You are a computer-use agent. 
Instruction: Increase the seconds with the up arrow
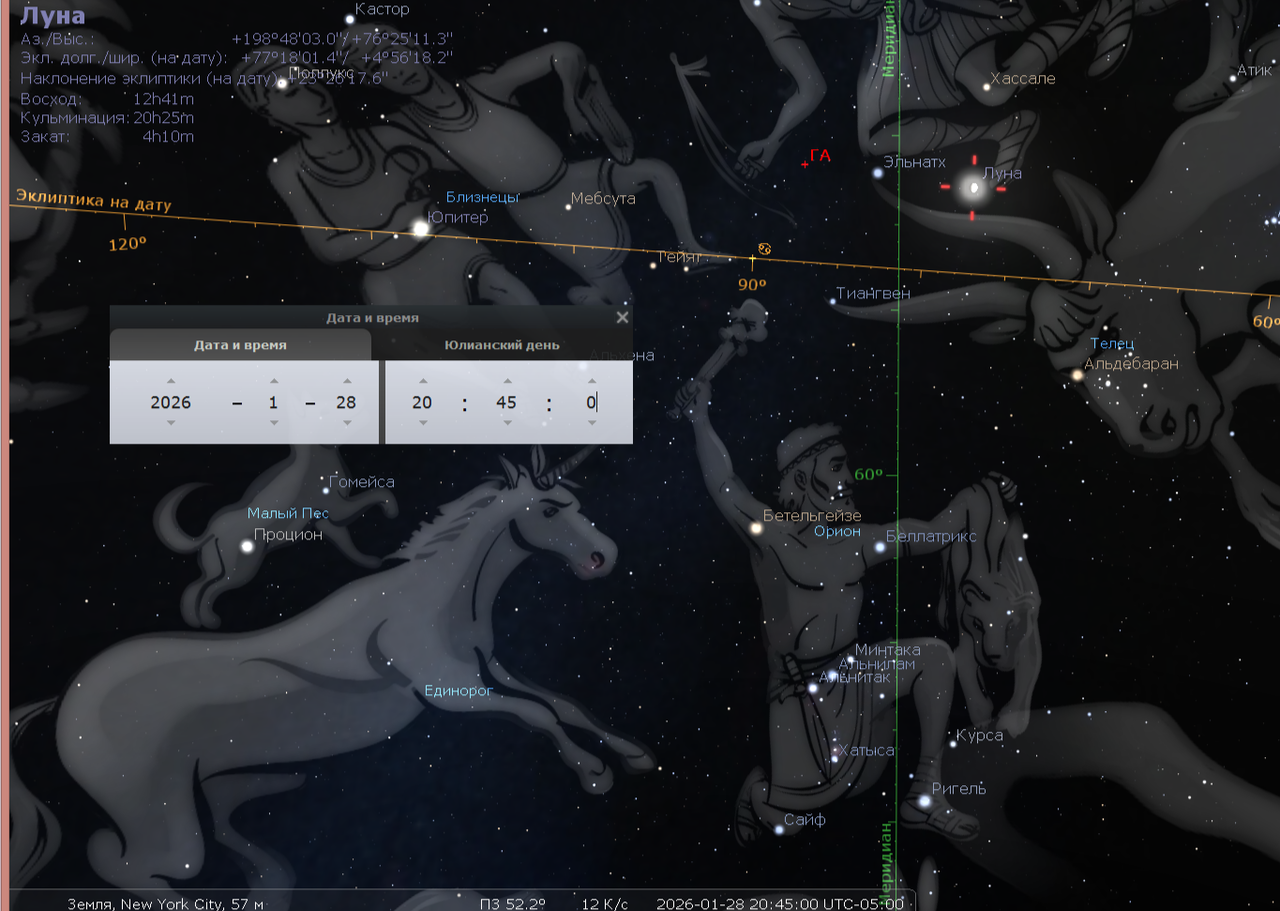(x=592, y=381)
